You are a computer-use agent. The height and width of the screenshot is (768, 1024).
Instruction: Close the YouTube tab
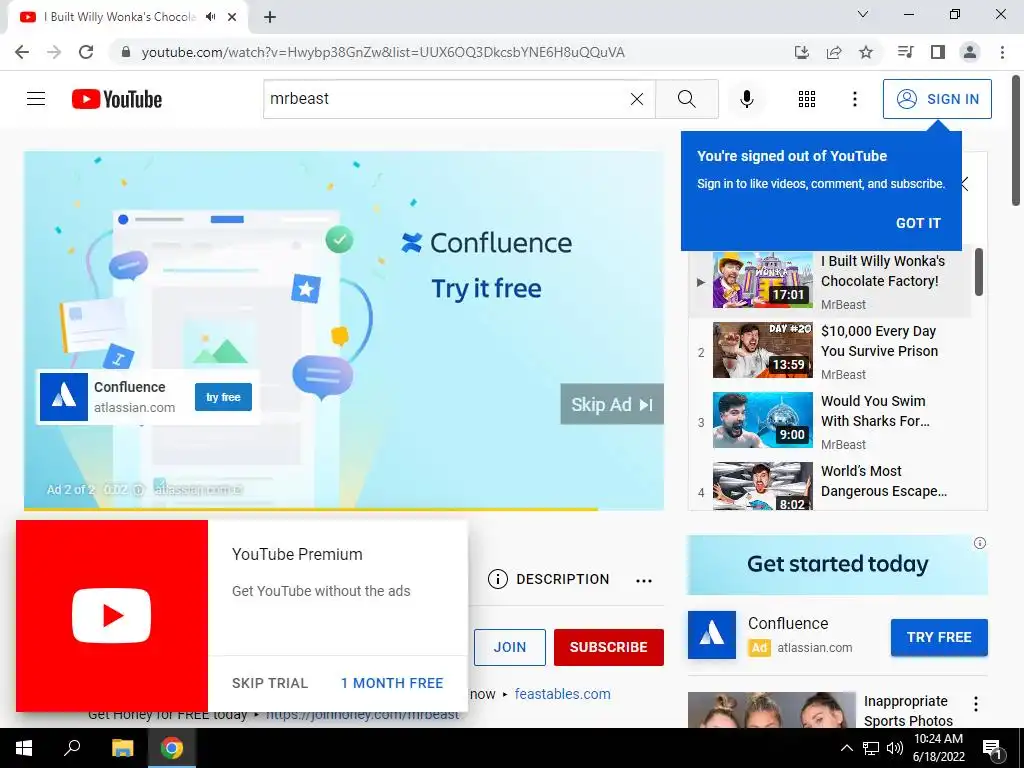pos(232,17)
